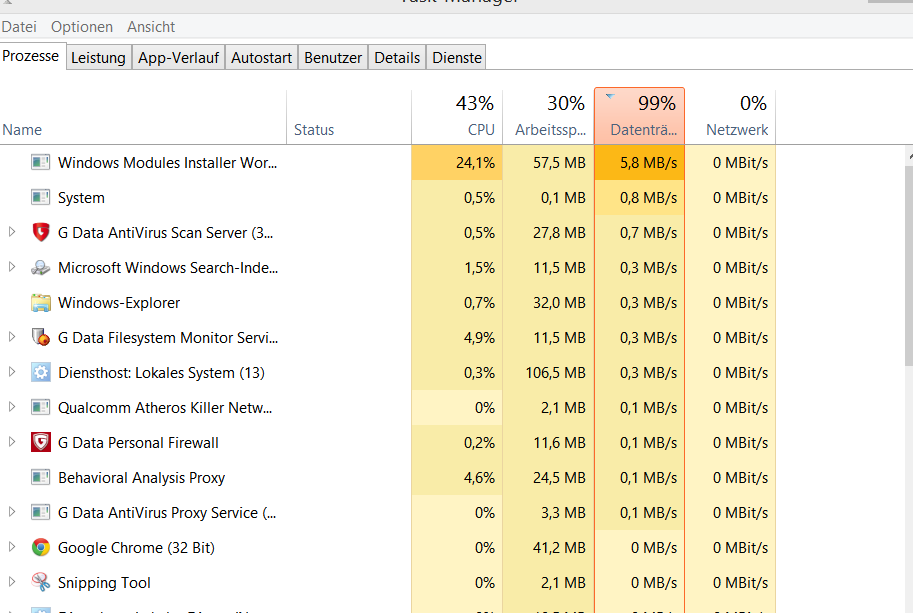
Task: Click the 4,9% CPU value
Action: [479, 338]
